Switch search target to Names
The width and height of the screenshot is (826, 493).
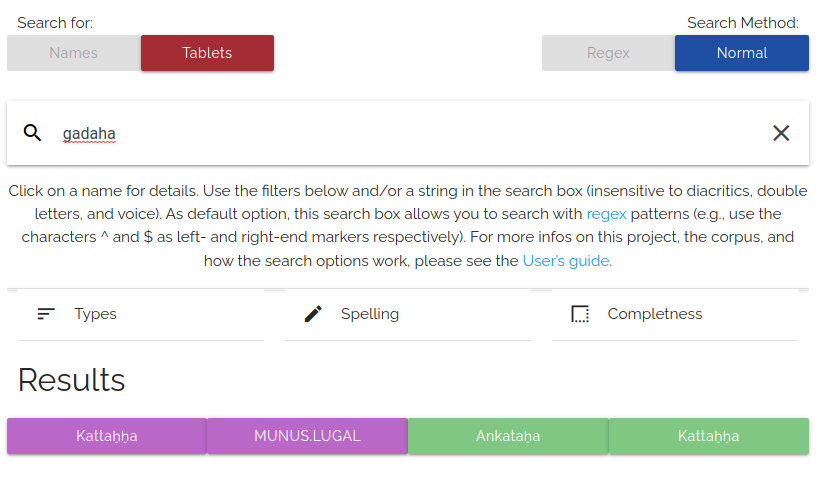[74, 53]
